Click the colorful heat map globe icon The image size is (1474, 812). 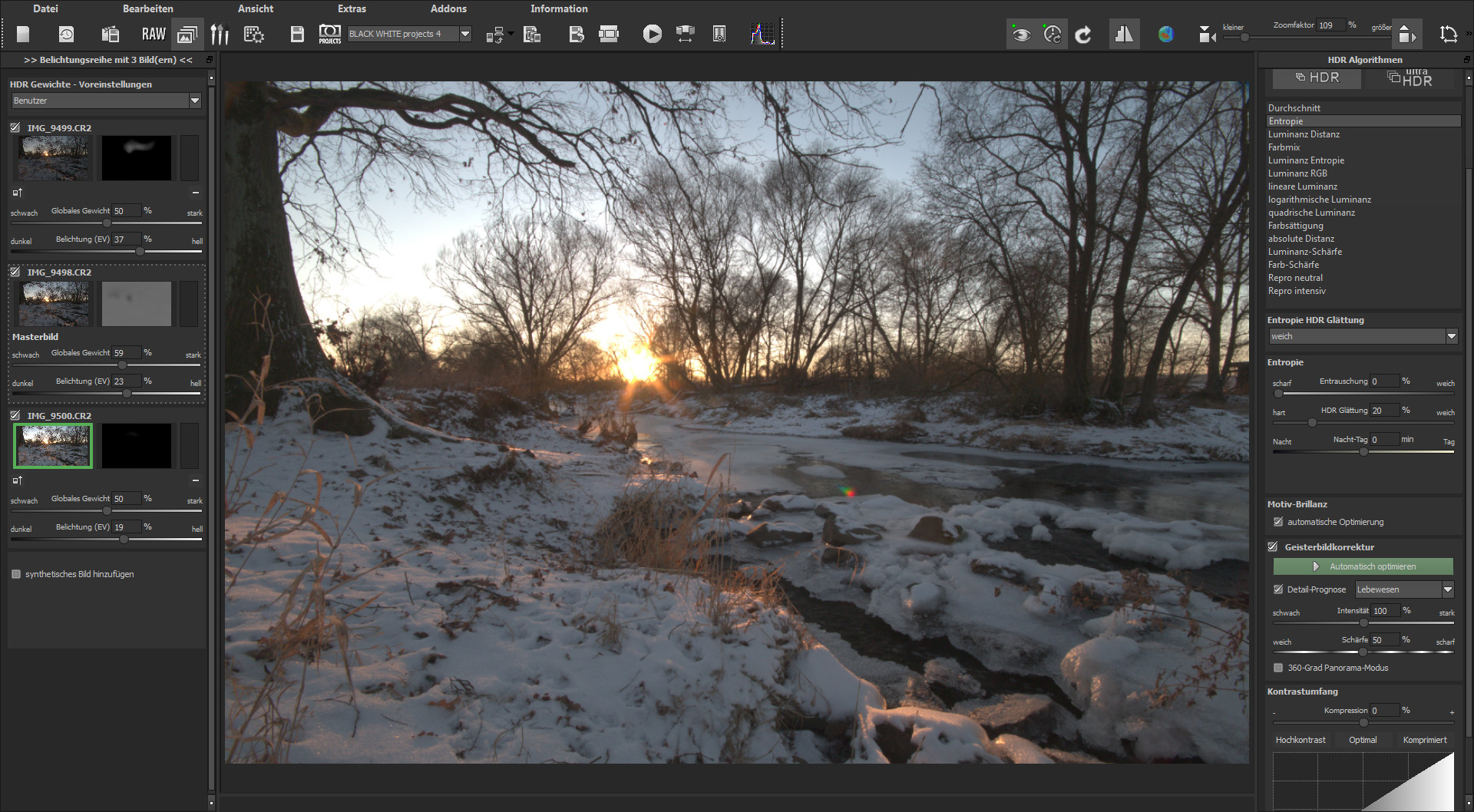pyautogui.click(x=1165, y=35)
